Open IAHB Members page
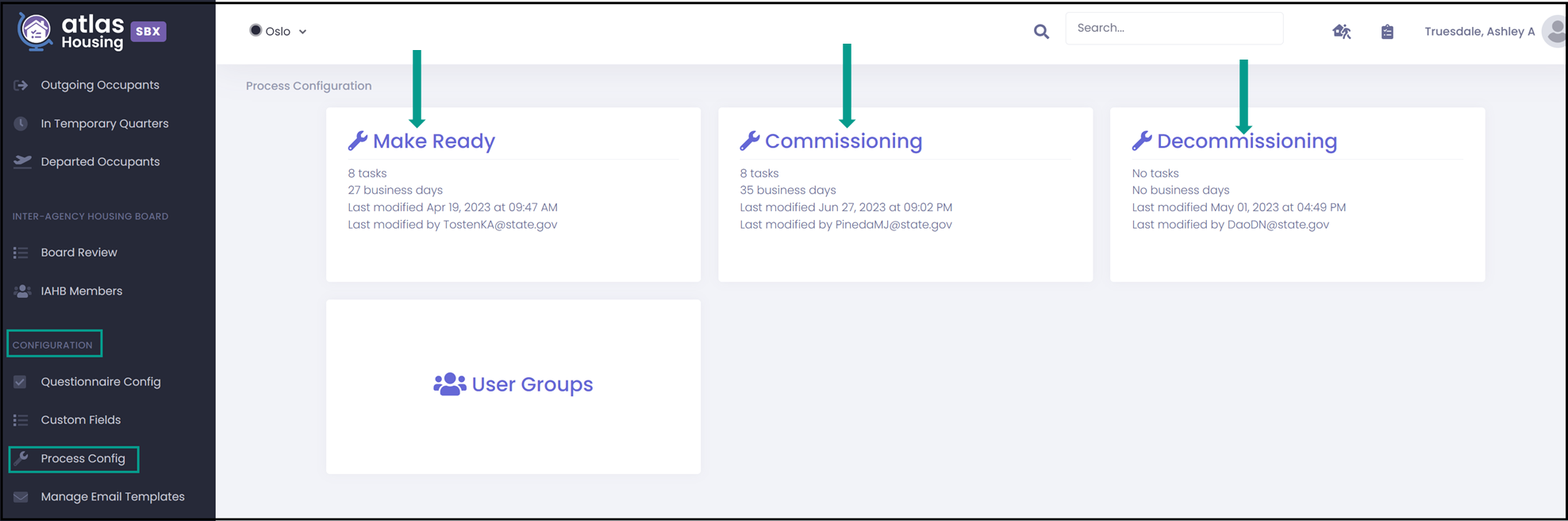This screenshot has height=521, width=1568. pyautogui.click(x=82, y=291)
